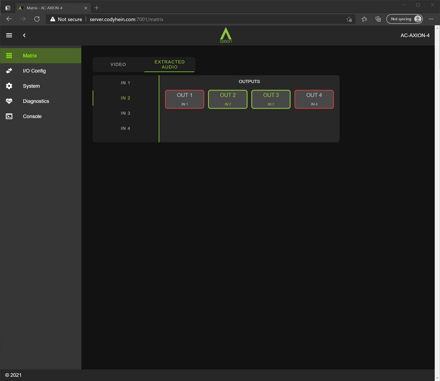440x381 pixels.
Task: Click the Diagnostics heart icon
Action: click(x=9, y=101)
